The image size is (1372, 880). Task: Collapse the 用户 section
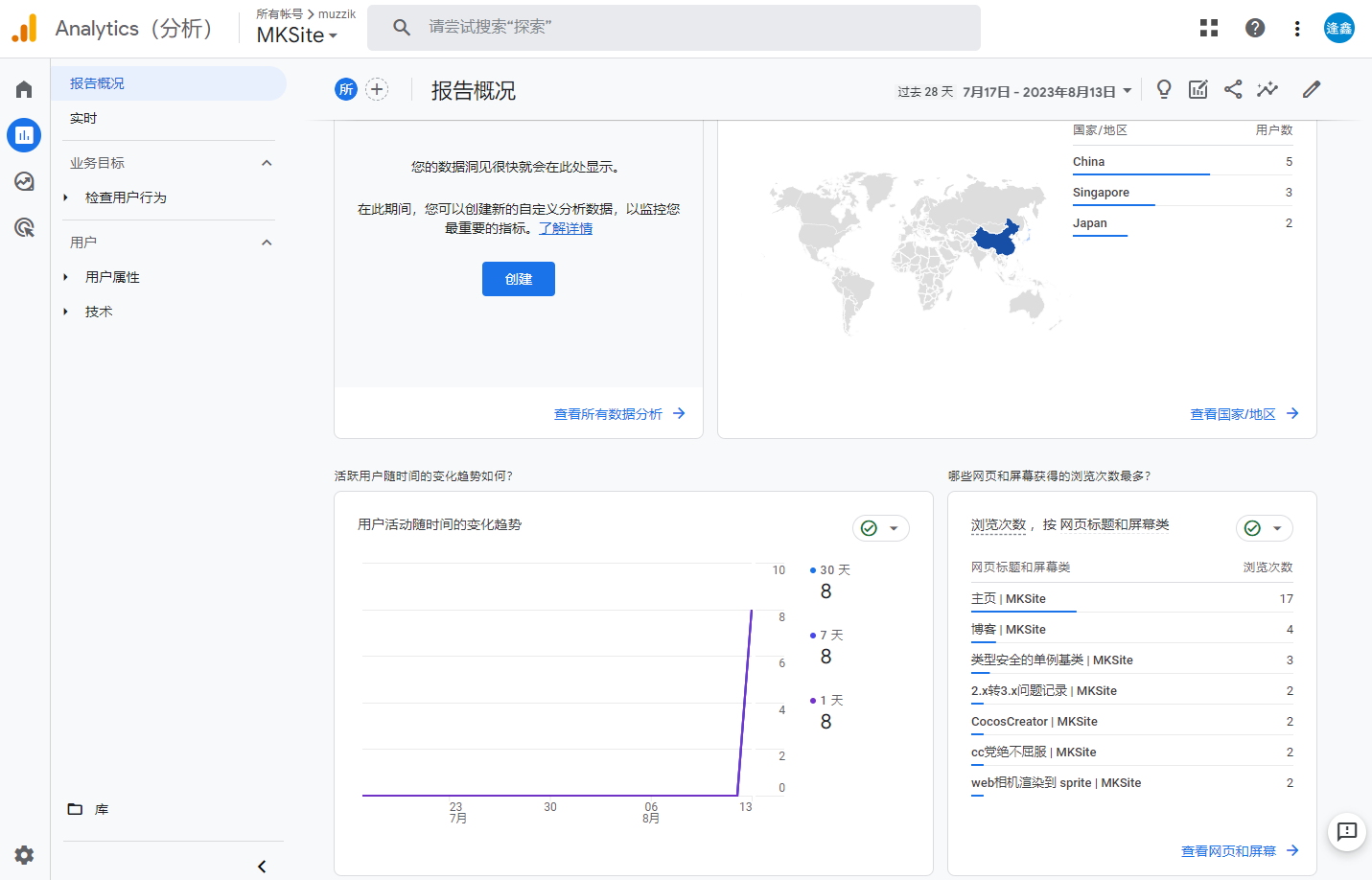coord(267,243)
